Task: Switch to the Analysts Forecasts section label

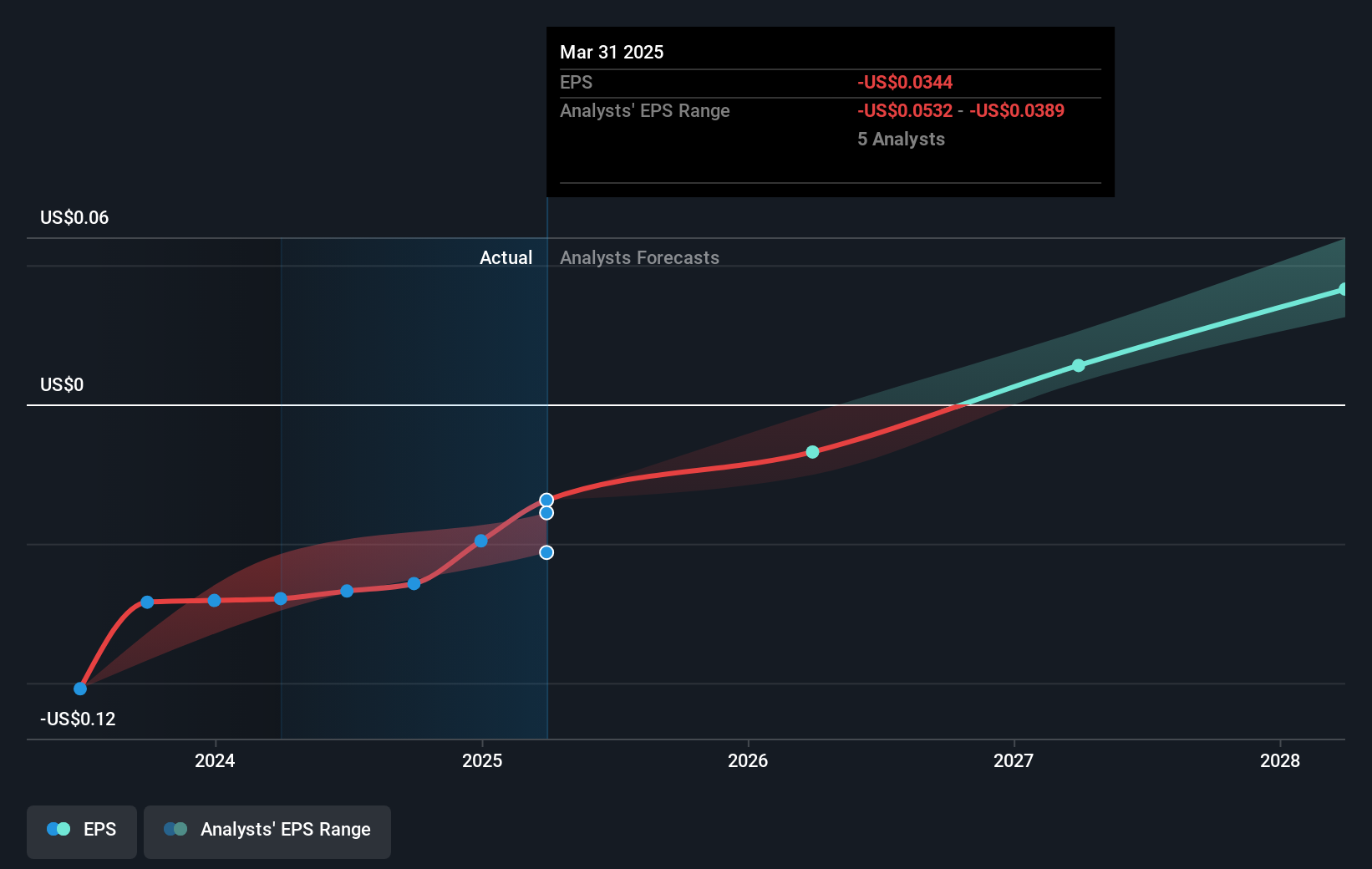Action: 639,257
